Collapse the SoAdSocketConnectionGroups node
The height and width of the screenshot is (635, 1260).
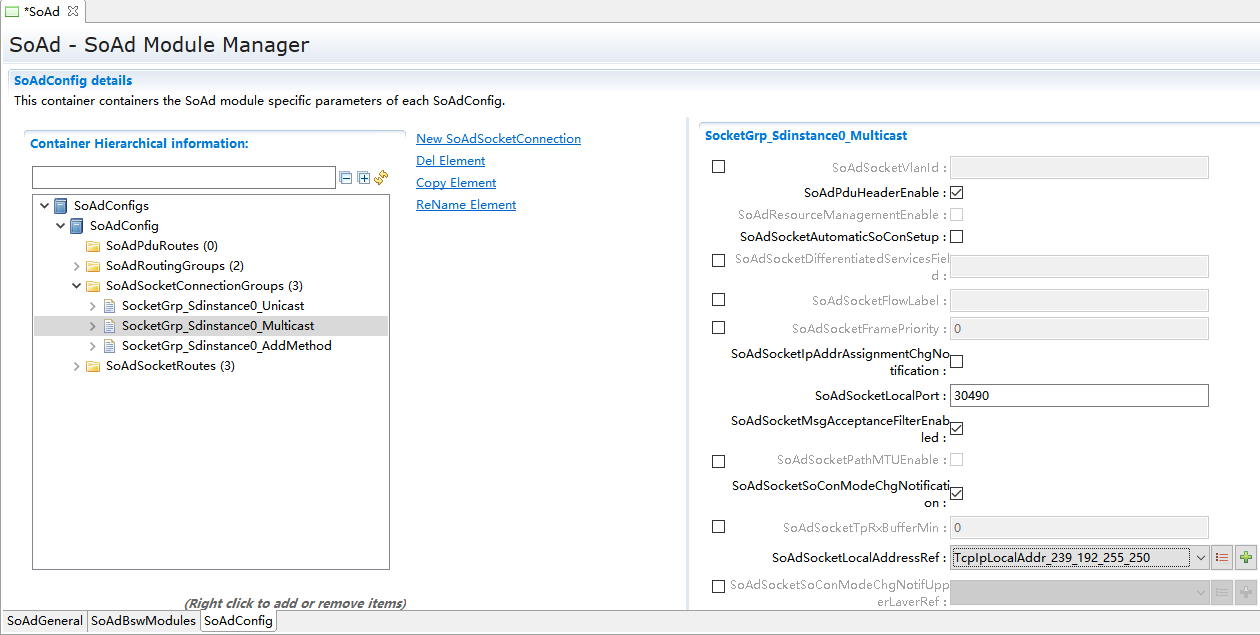point(77,286)
